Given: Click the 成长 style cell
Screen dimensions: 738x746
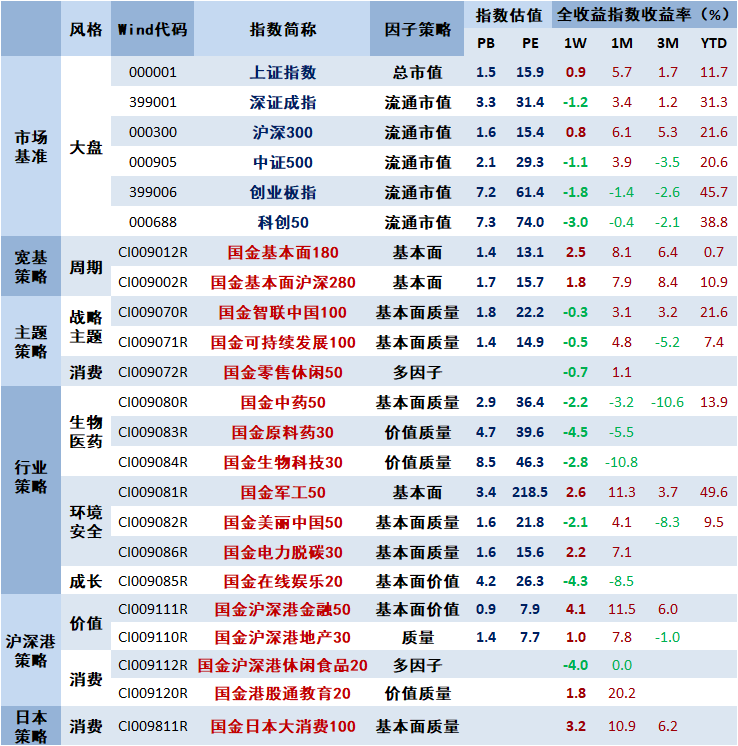Looking at the screenshot, I should 86,581.
